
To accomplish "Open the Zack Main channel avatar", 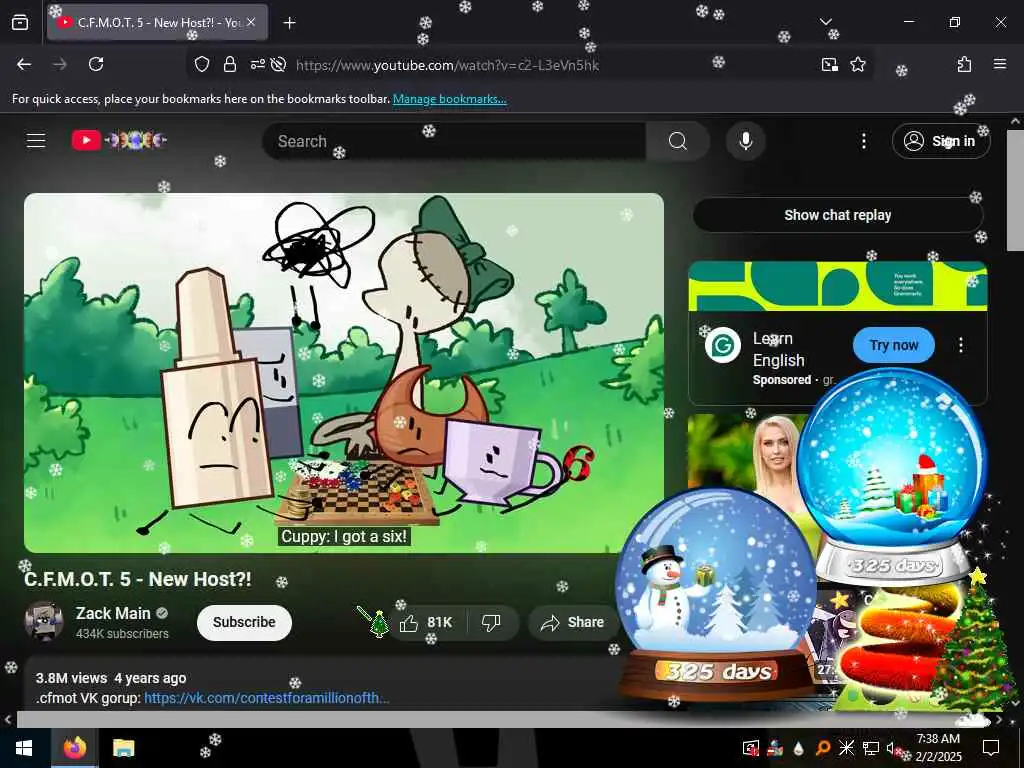I will (x=44, y=621).
